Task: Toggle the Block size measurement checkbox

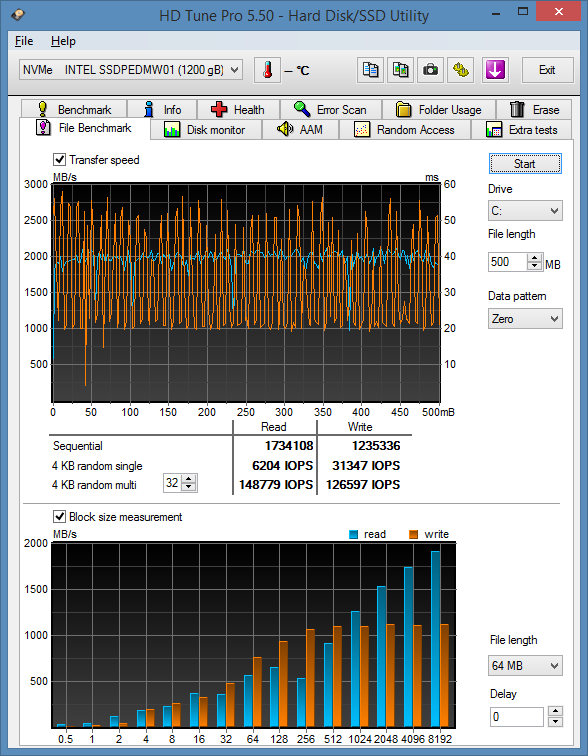Action: click(59, 517)
